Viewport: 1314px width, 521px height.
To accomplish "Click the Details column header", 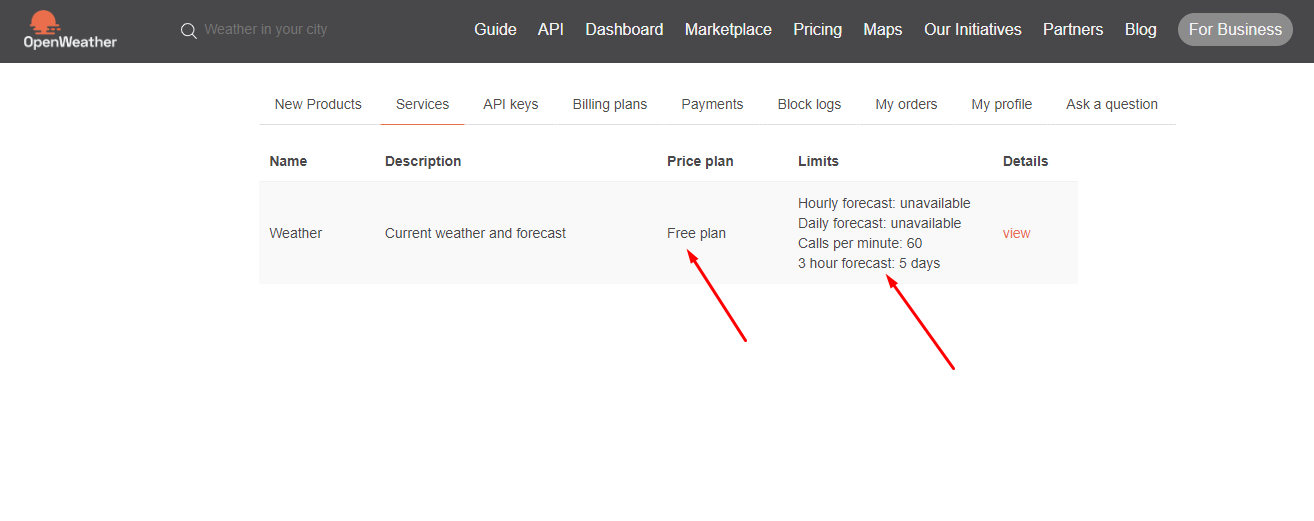I will point(1025,161).
